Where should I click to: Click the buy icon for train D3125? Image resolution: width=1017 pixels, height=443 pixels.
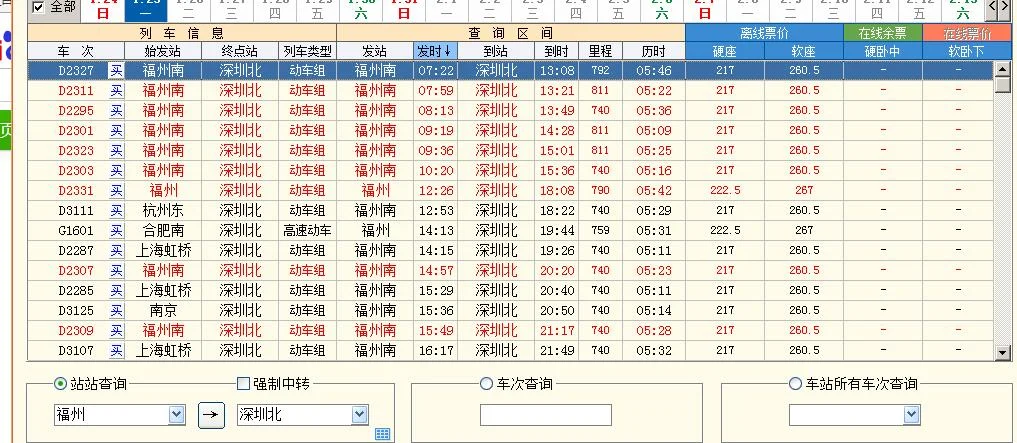tap(116, 311)
